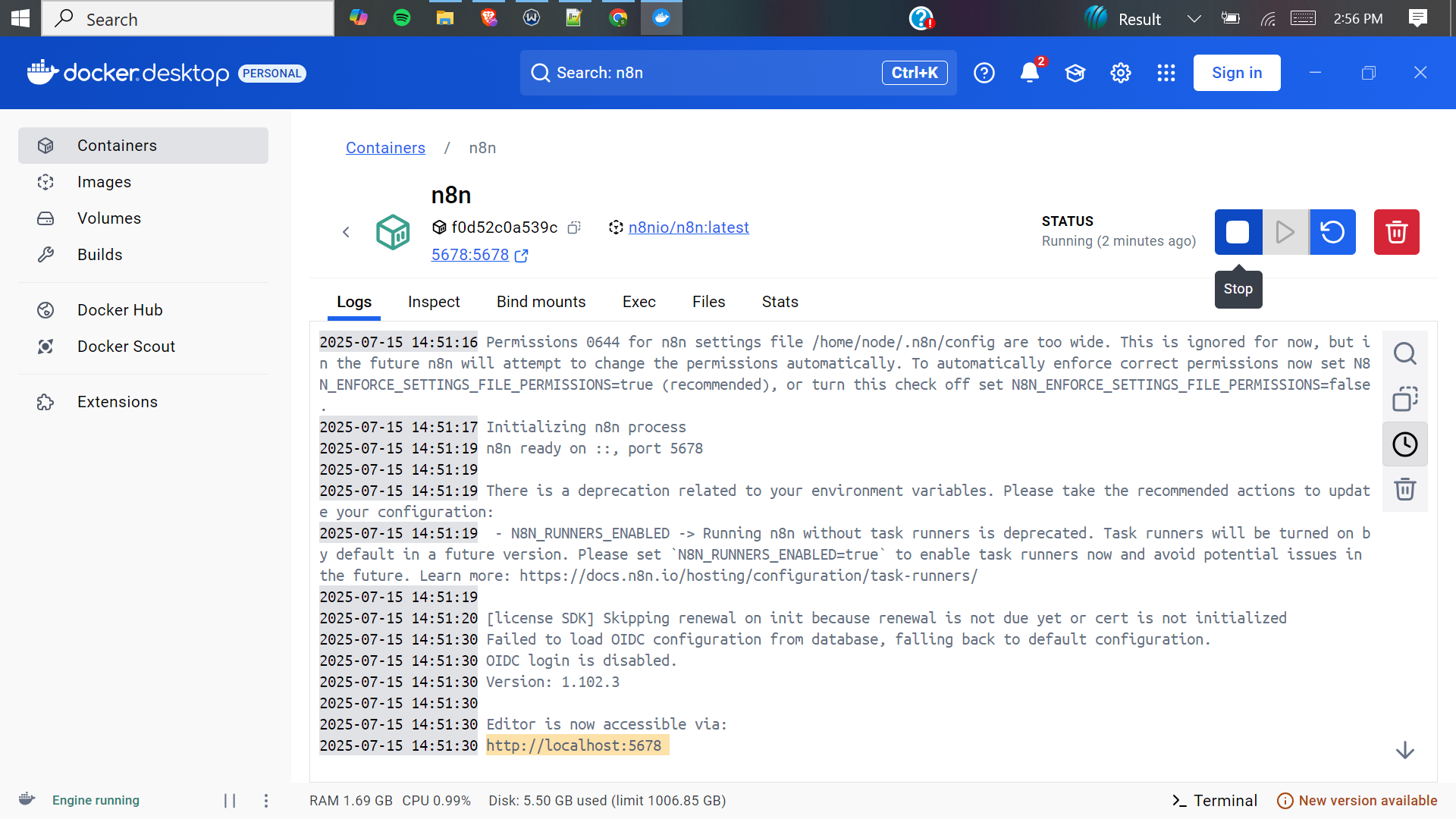The image size is (1456, 819).
Task: Collapse the container details with the back chevron
Action: [347, 232]
